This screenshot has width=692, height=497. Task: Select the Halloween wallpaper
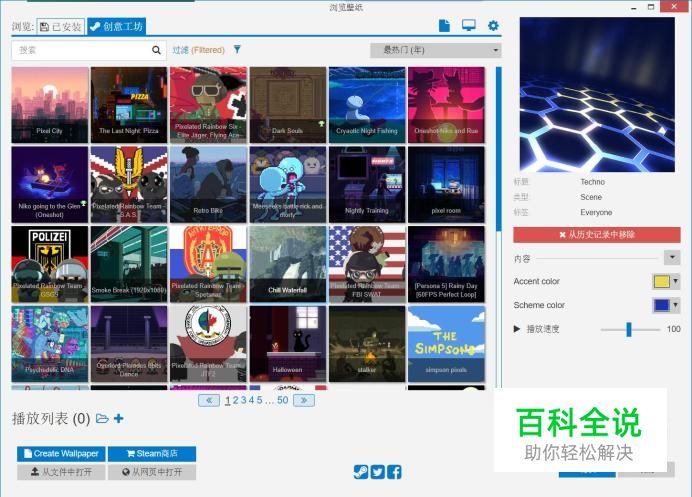coord(288,344)
